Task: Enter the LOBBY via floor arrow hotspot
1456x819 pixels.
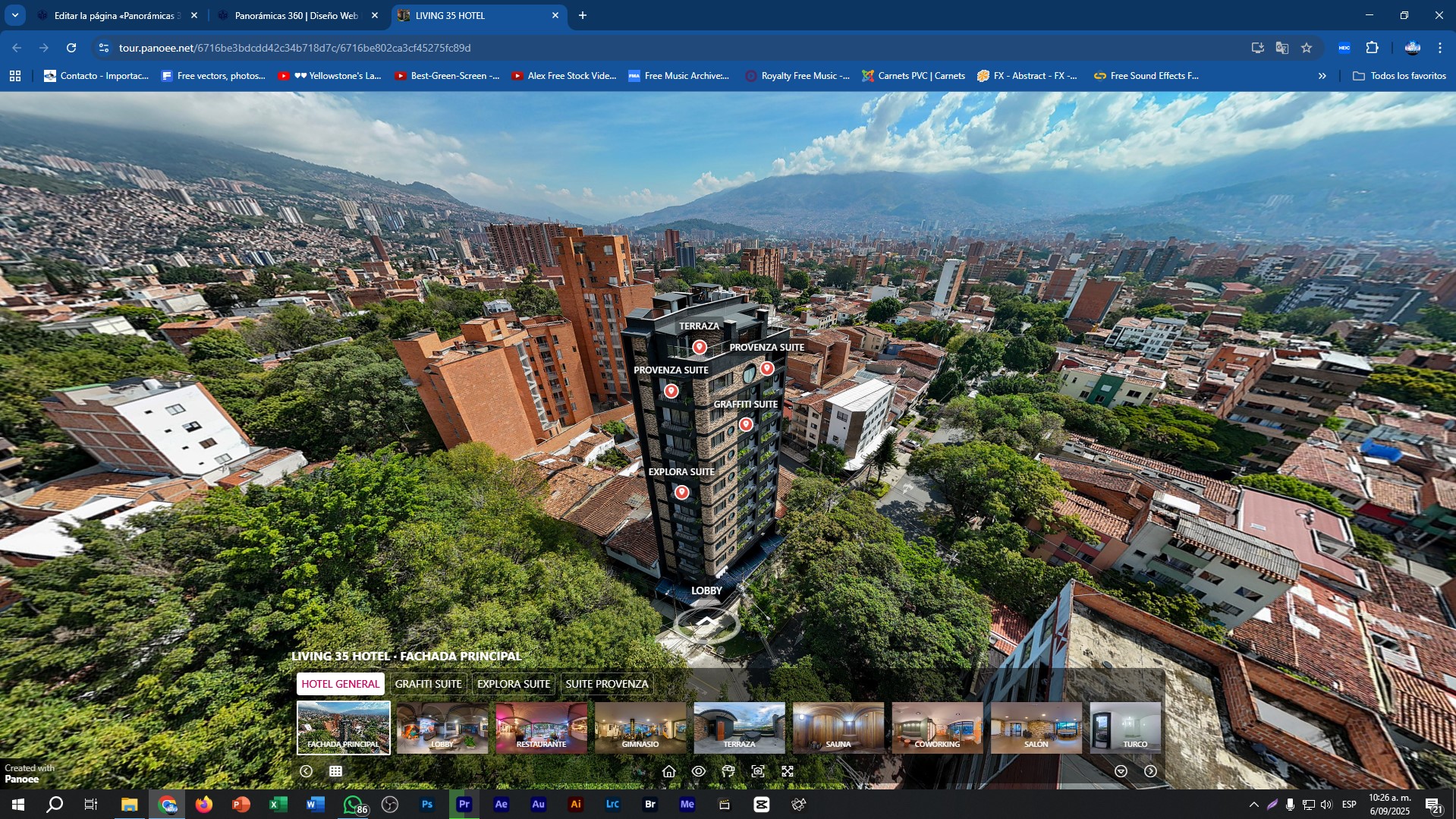Action: point(706,622)
